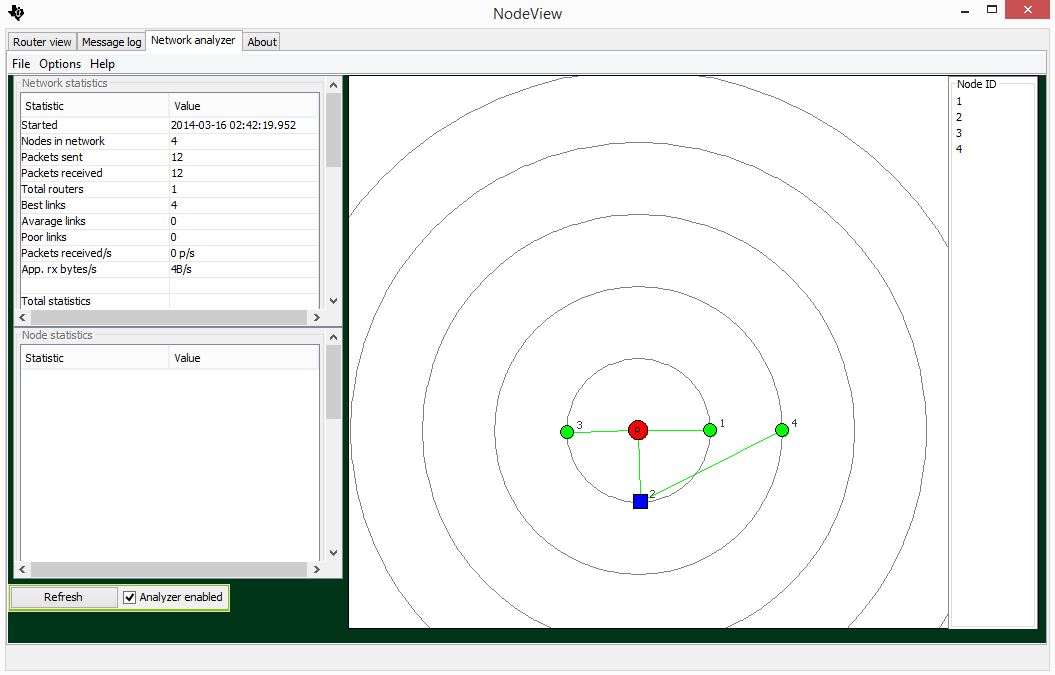Click Network statistics scroll down arrow
1055x675 pixels.
(x=333, y=301)
